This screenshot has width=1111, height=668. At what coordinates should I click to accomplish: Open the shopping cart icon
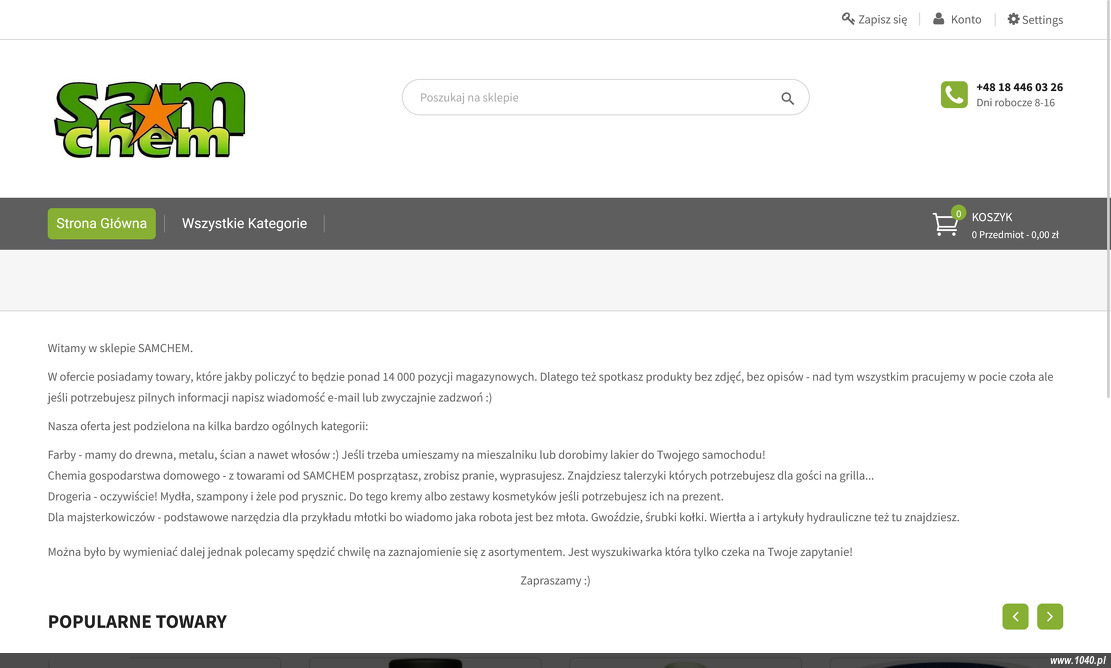tap(945, 224)
